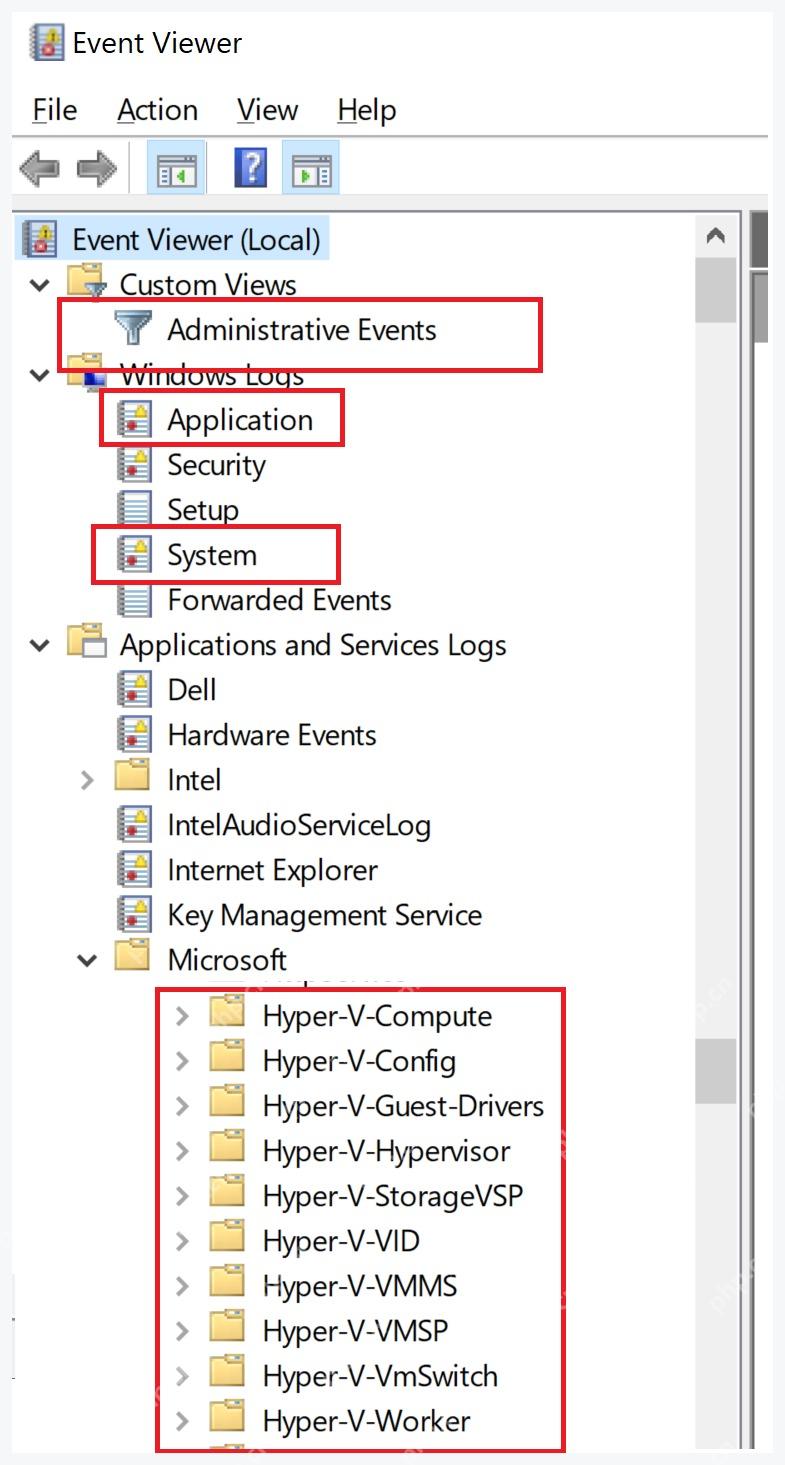The image size is (785, 1465).
Task: Select the System log label
Action: point(212,554)
